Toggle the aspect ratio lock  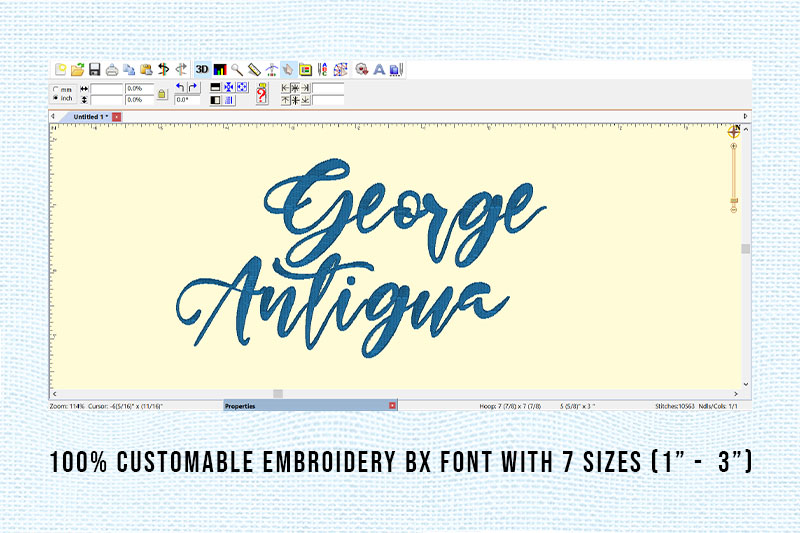(162, 94)
